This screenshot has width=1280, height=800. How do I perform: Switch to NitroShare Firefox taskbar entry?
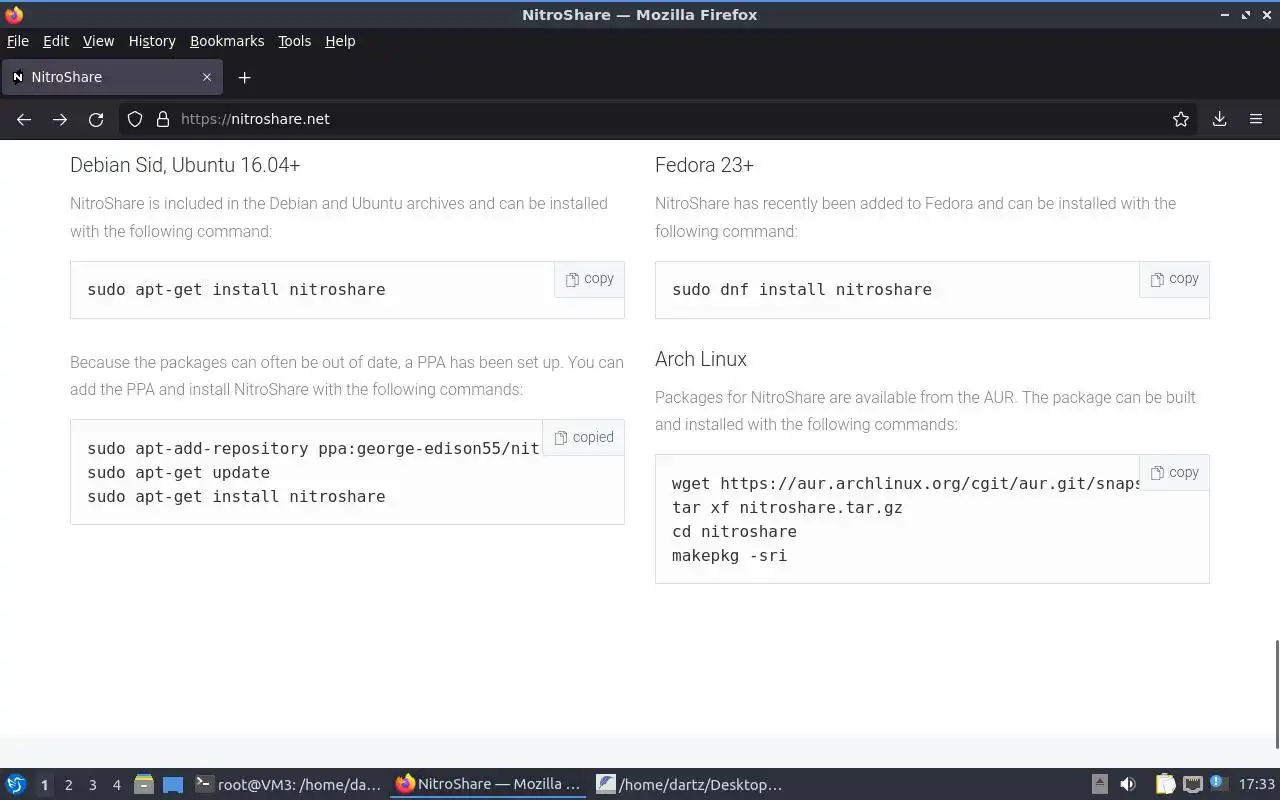[488, 785]
